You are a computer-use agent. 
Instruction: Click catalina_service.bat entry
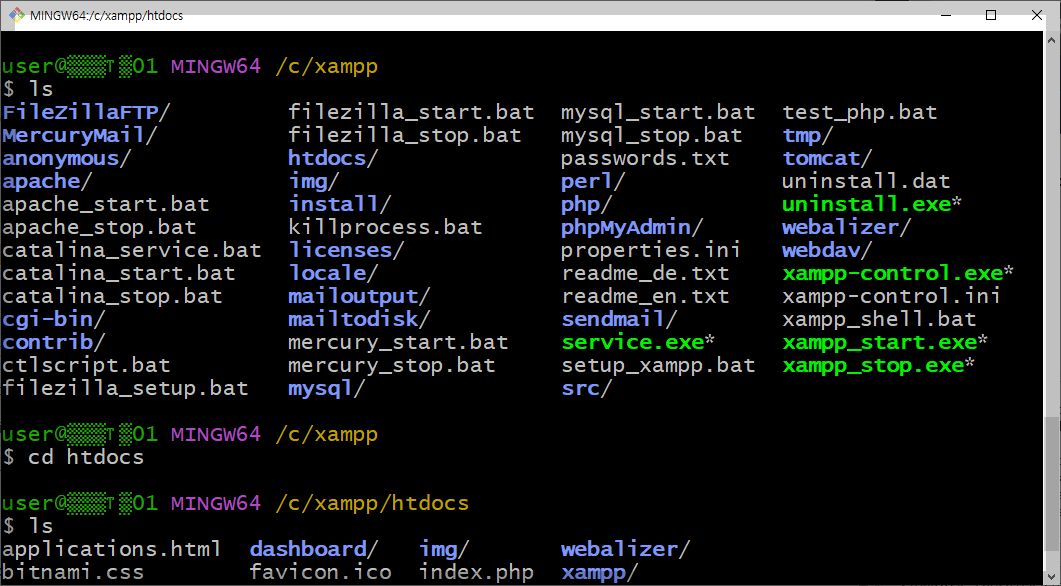pos(131,250)
